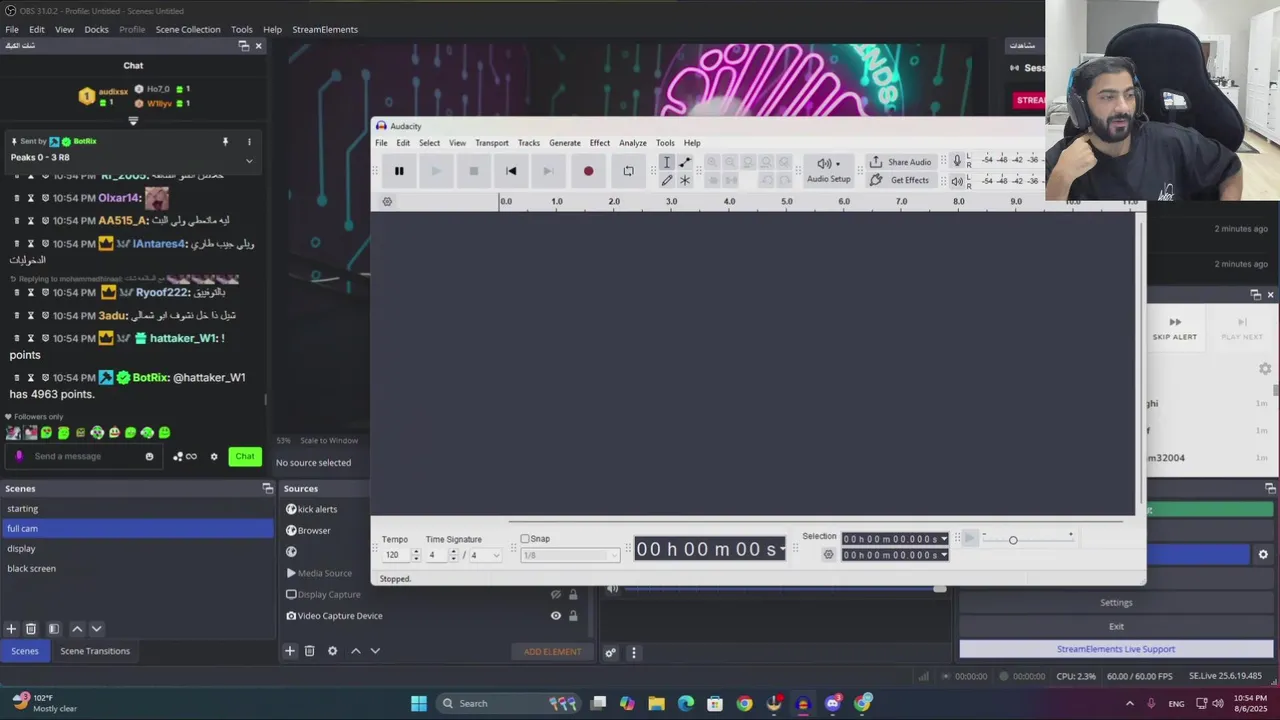Select the 'black screen' scene
The height and width of the screenshot is (720, 1280).
(x=137, y=569)
